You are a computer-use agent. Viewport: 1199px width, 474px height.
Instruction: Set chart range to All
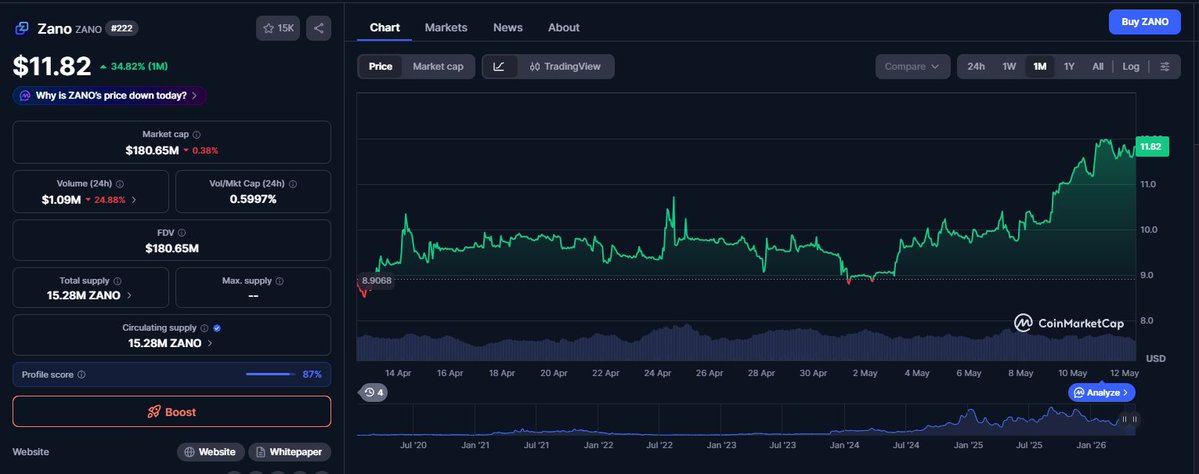(1097, 67)
